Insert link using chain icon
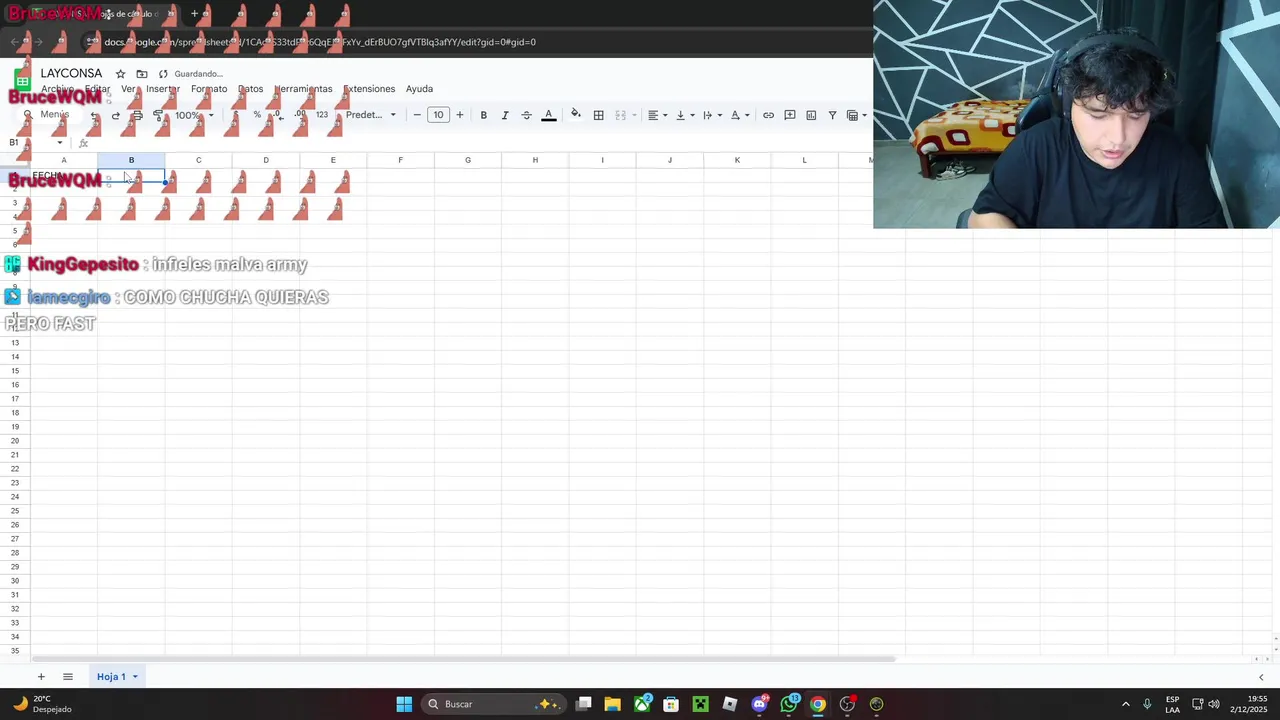The image size is (1280, 720). (x=768, y=115)
